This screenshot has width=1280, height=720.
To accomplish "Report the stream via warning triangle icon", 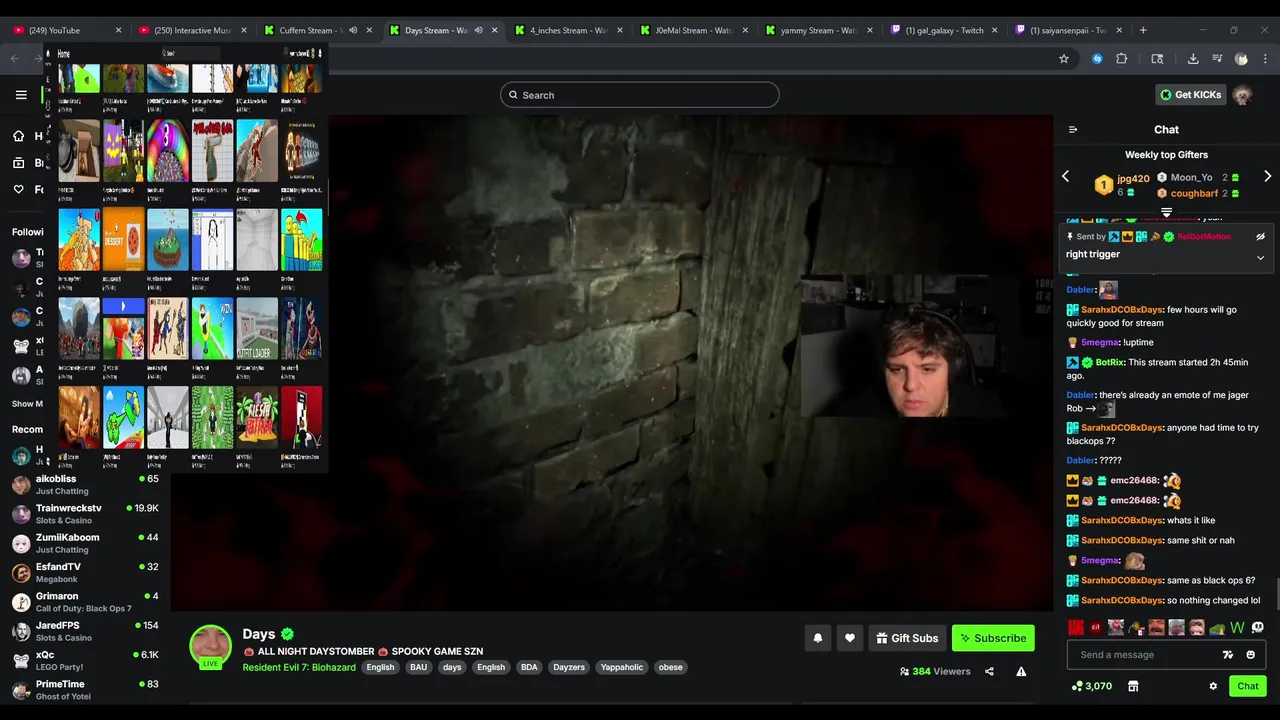I will pos(1021,671).
